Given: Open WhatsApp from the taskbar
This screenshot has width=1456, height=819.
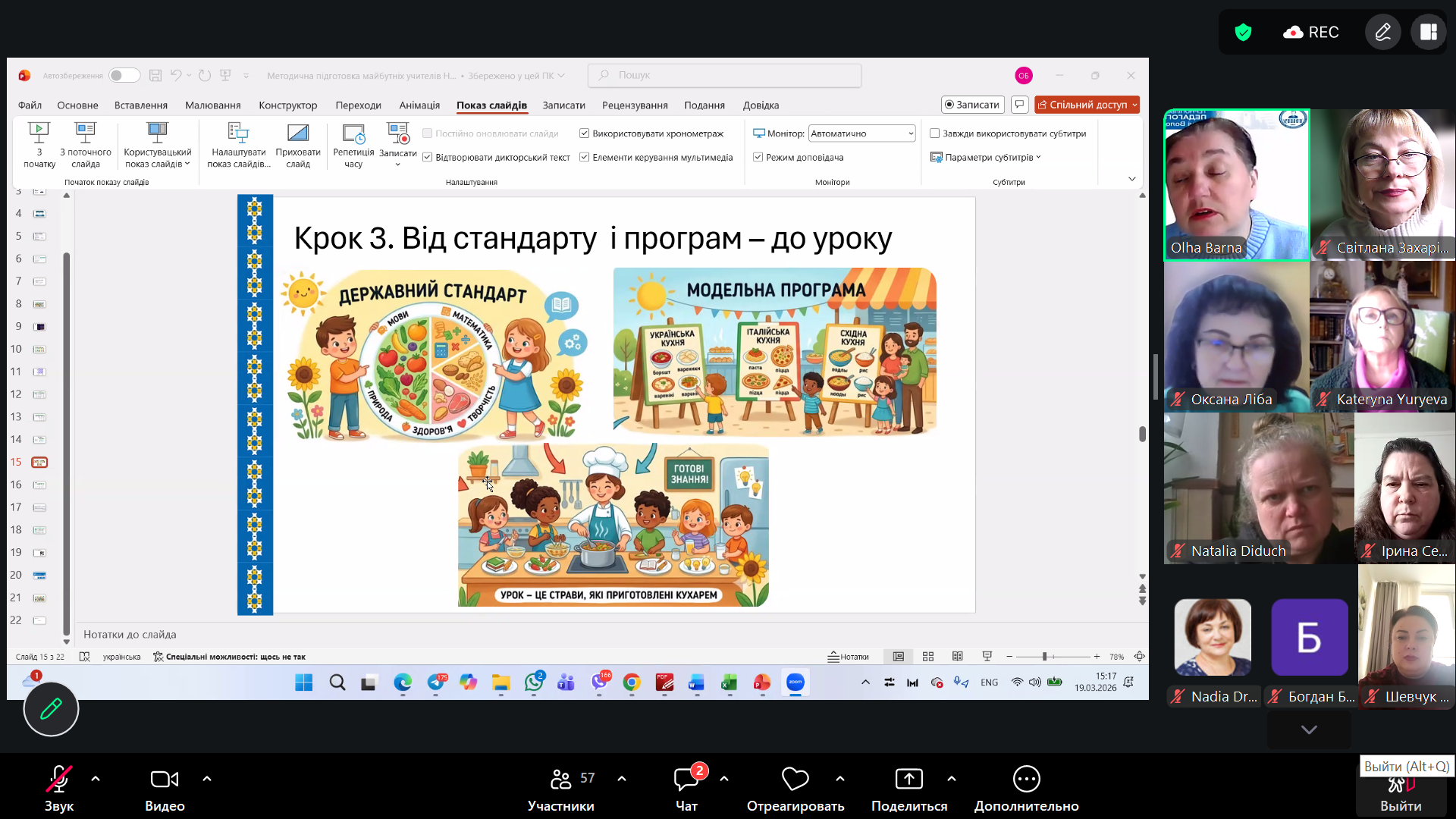Looking at the screenshot, I should (x=534, y=682).
